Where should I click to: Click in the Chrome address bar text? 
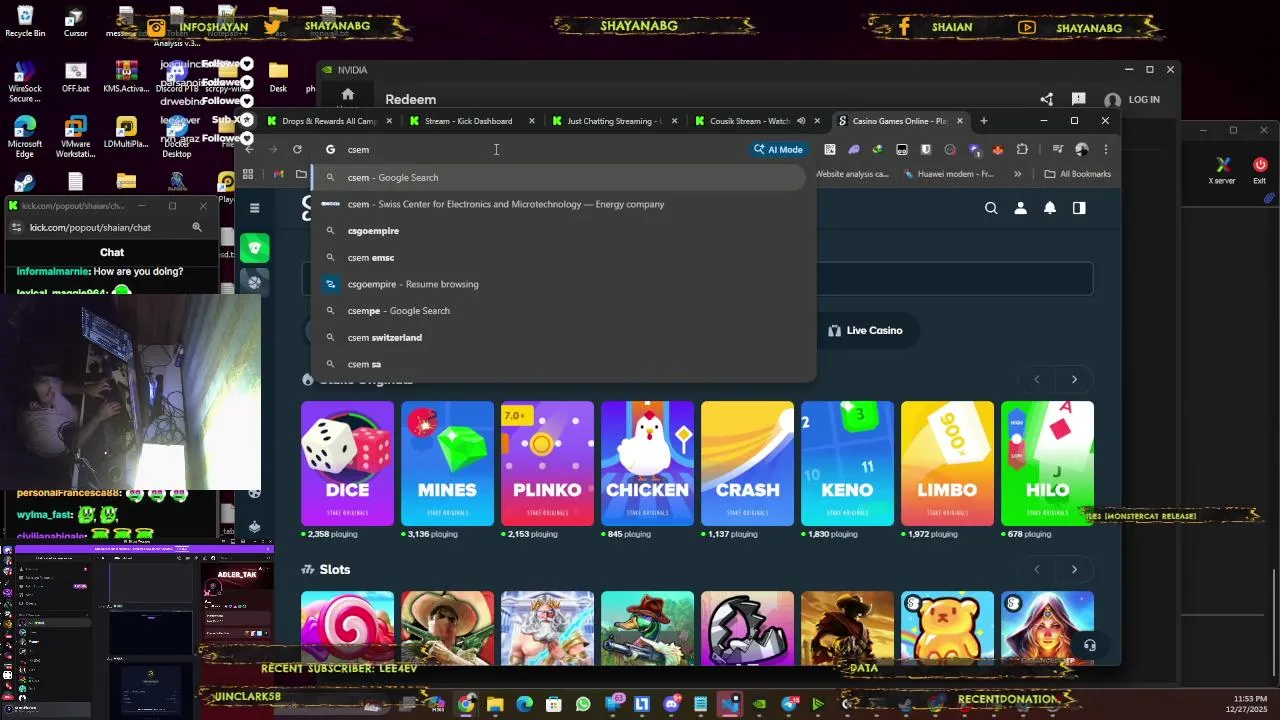pyautogui.click(x=358, y=149)
